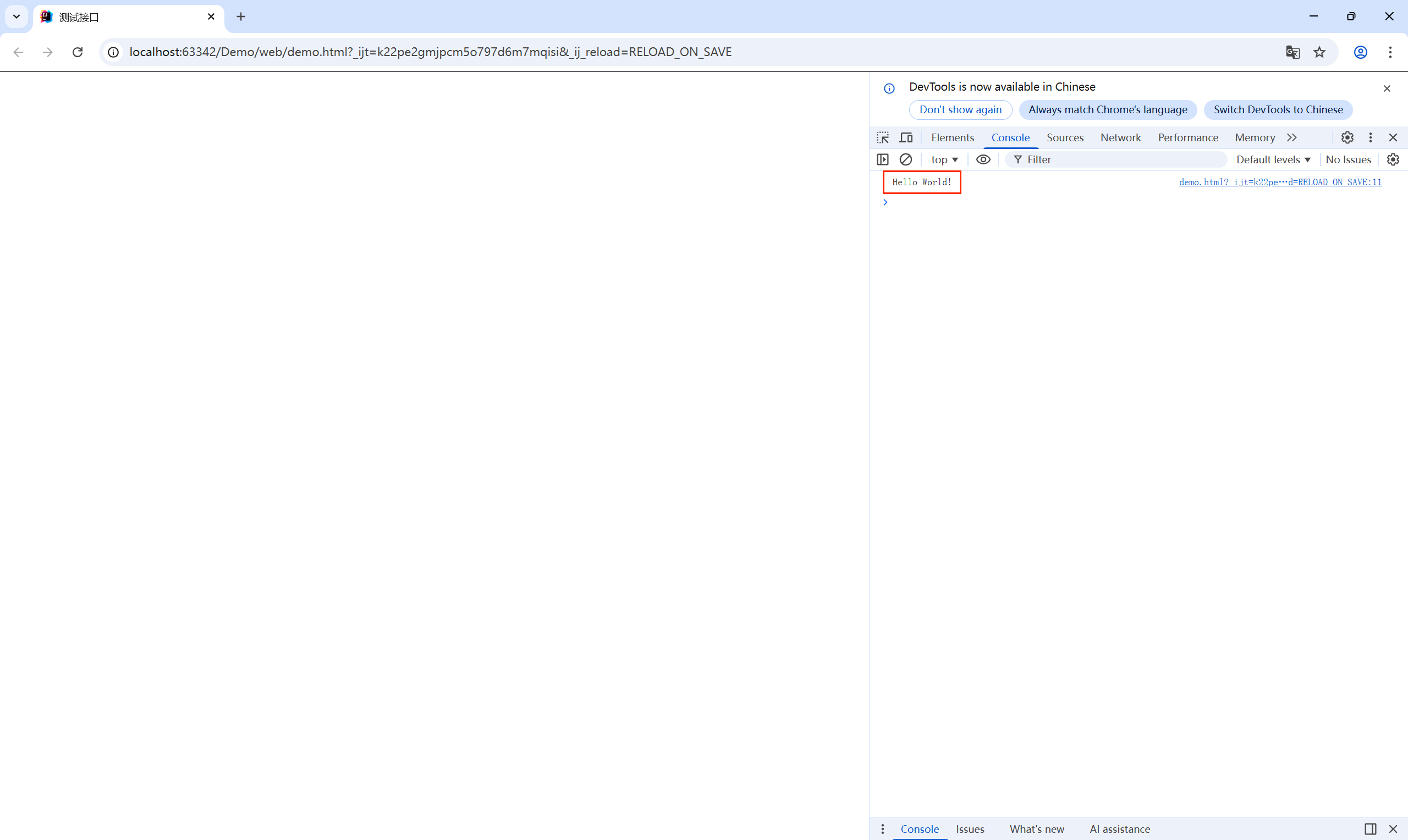The height and width of the screenshot is (840, 1408).
Task: Click Switch DevTools to Chinese button
Action: 1278,110
